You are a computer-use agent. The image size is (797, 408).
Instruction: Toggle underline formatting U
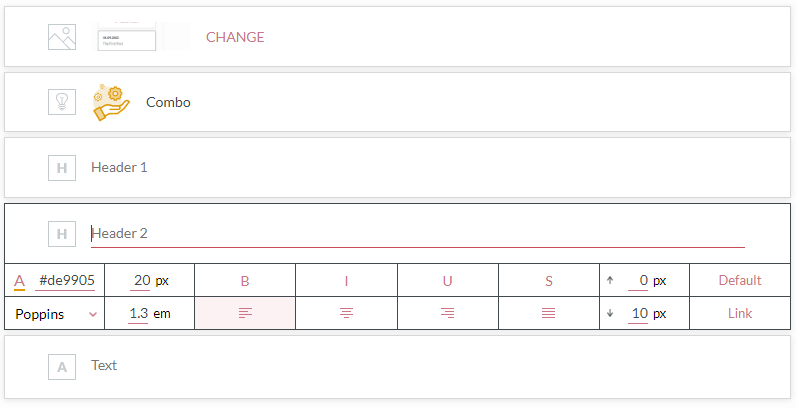pyautogui.click(x=447, y=281)
